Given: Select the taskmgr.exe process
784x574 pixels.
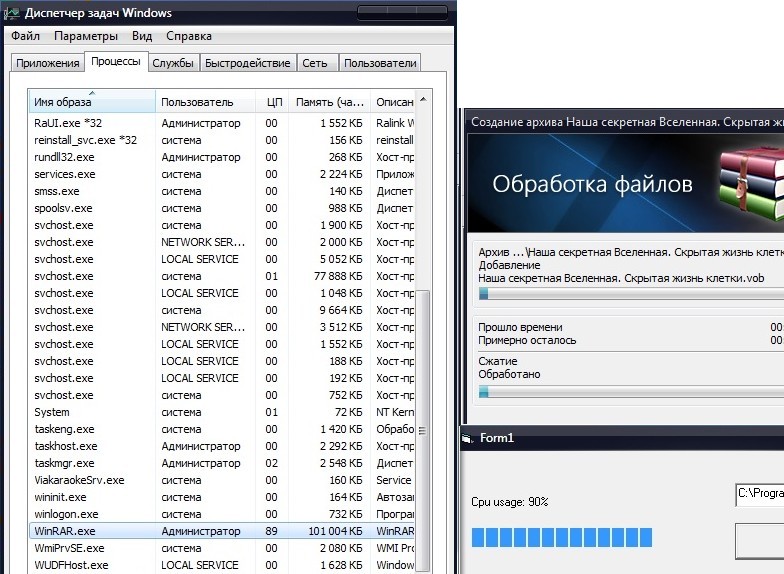Looking at the screenshot, I should 222,463.
